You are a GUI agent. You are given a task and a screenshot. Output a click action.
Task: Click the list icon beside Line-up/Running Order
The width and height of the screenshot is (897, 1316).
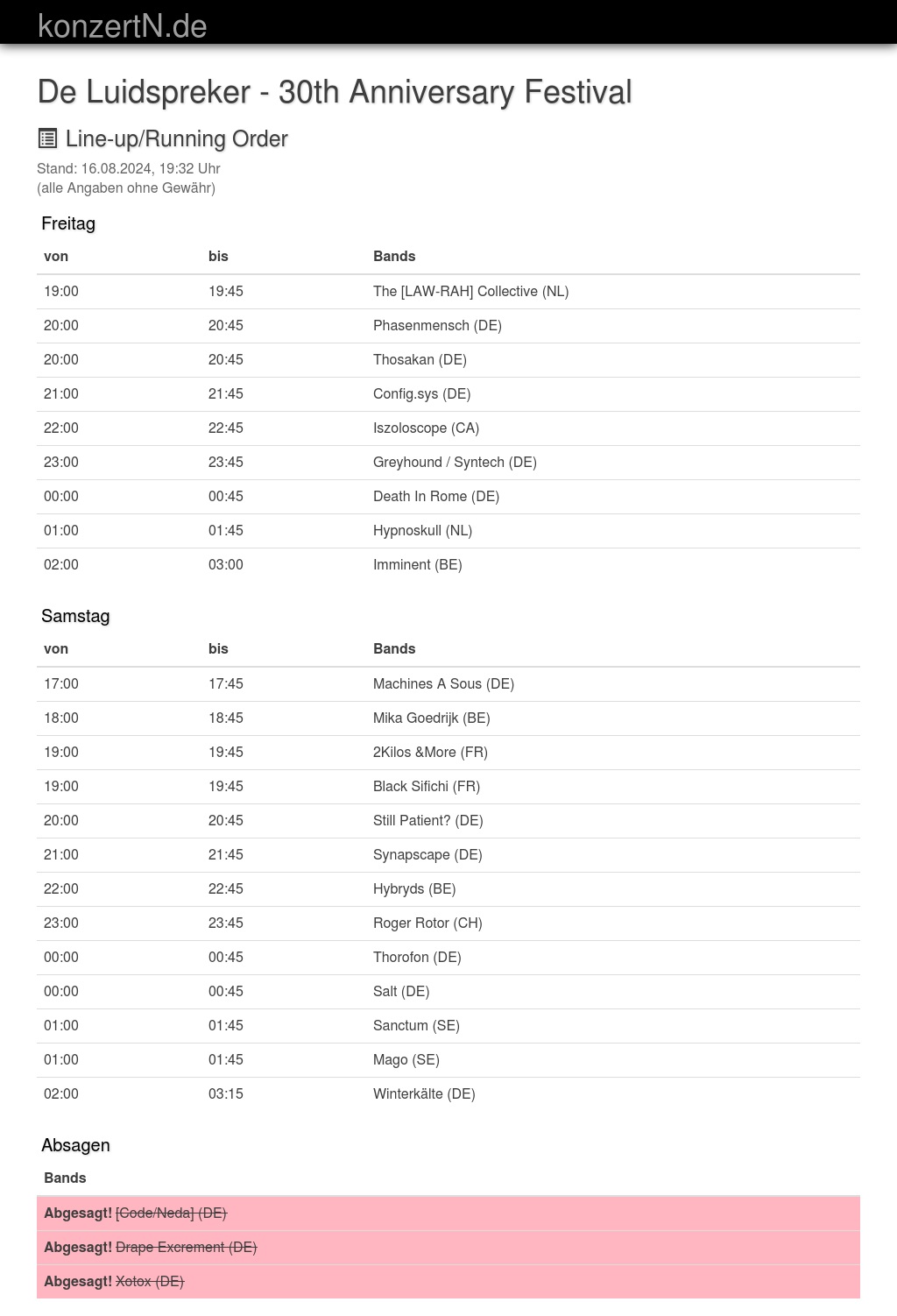[x=47, y=138]
